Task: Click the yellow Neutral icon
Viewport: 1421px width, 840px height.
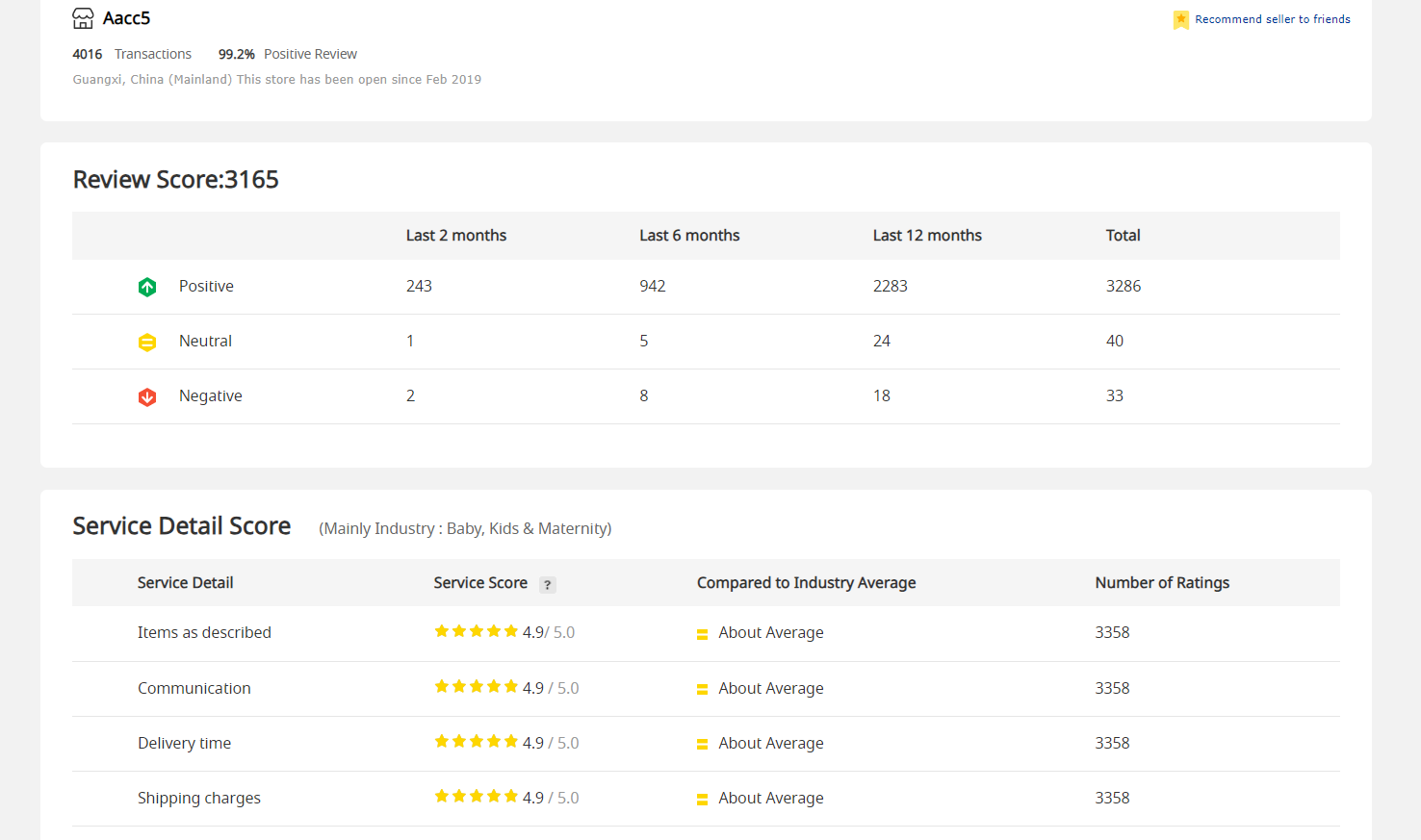Action: (147, 342)
